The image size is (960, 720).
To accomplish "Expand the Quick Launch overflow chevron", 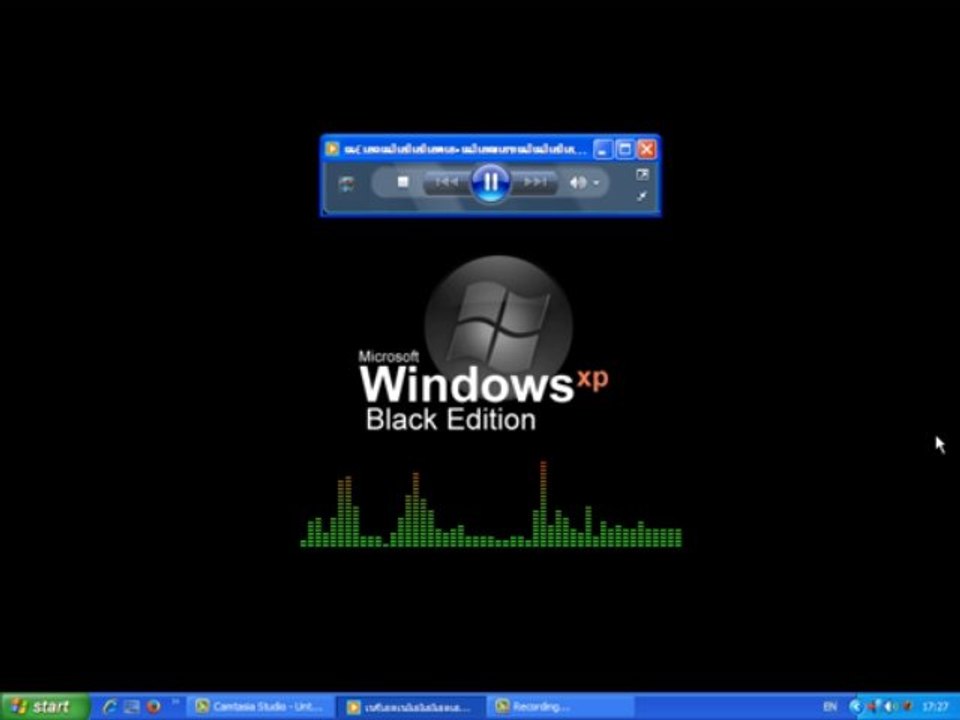I will click(x=175, y=702).
